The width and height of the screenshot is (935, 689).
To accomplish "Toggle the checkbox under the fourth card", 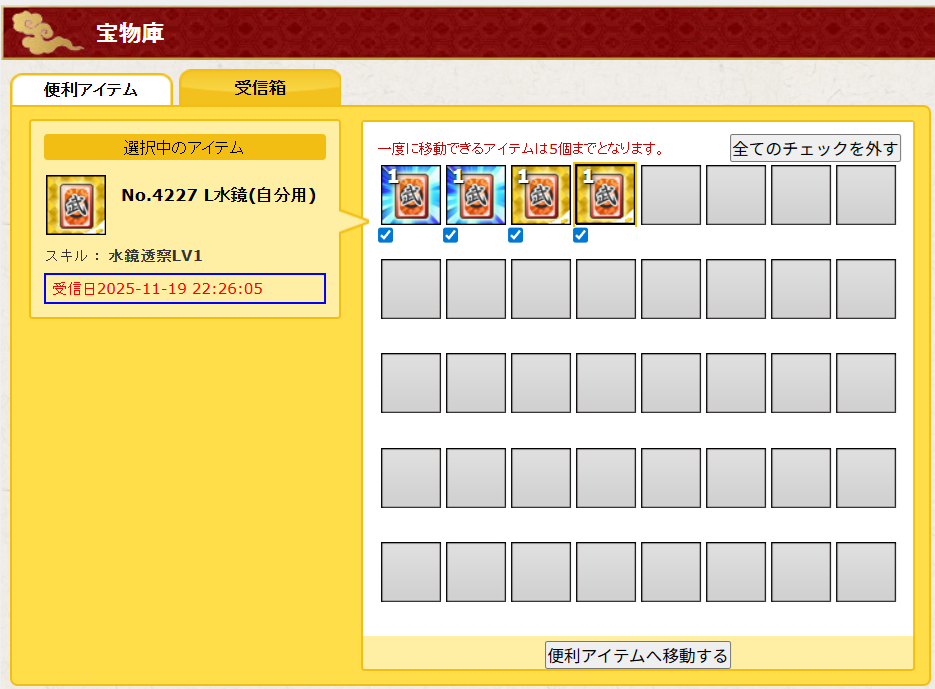I will [x=581, y=236].
